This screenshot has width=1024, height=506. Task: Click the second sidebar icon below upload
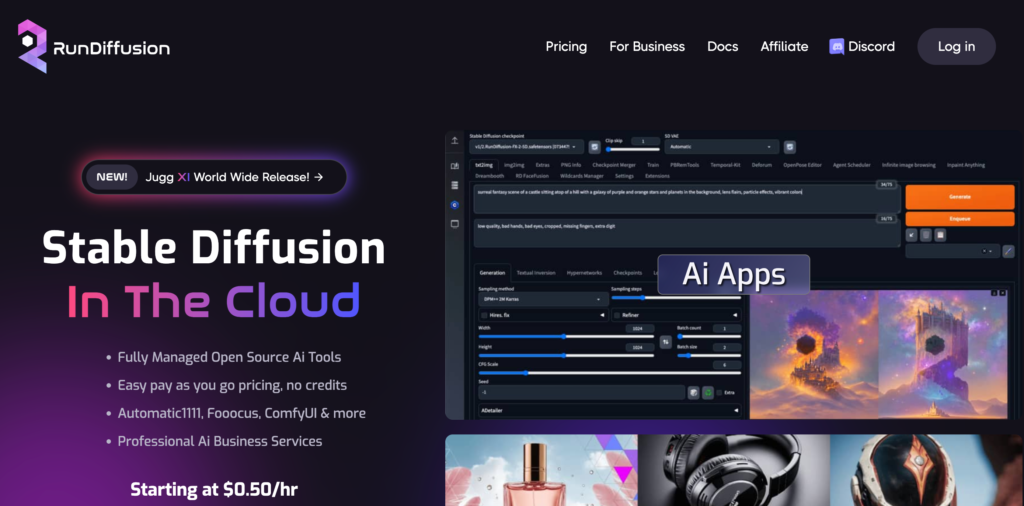pos(455,166)
